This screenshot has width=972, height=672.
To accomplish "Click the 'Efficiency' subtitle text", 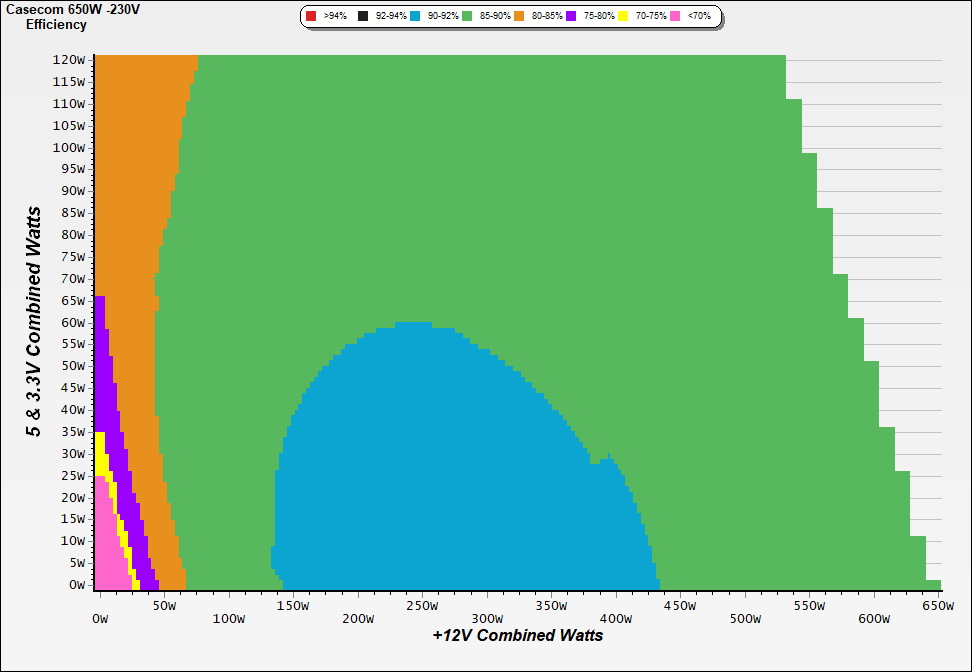I will tap(56, 25).
